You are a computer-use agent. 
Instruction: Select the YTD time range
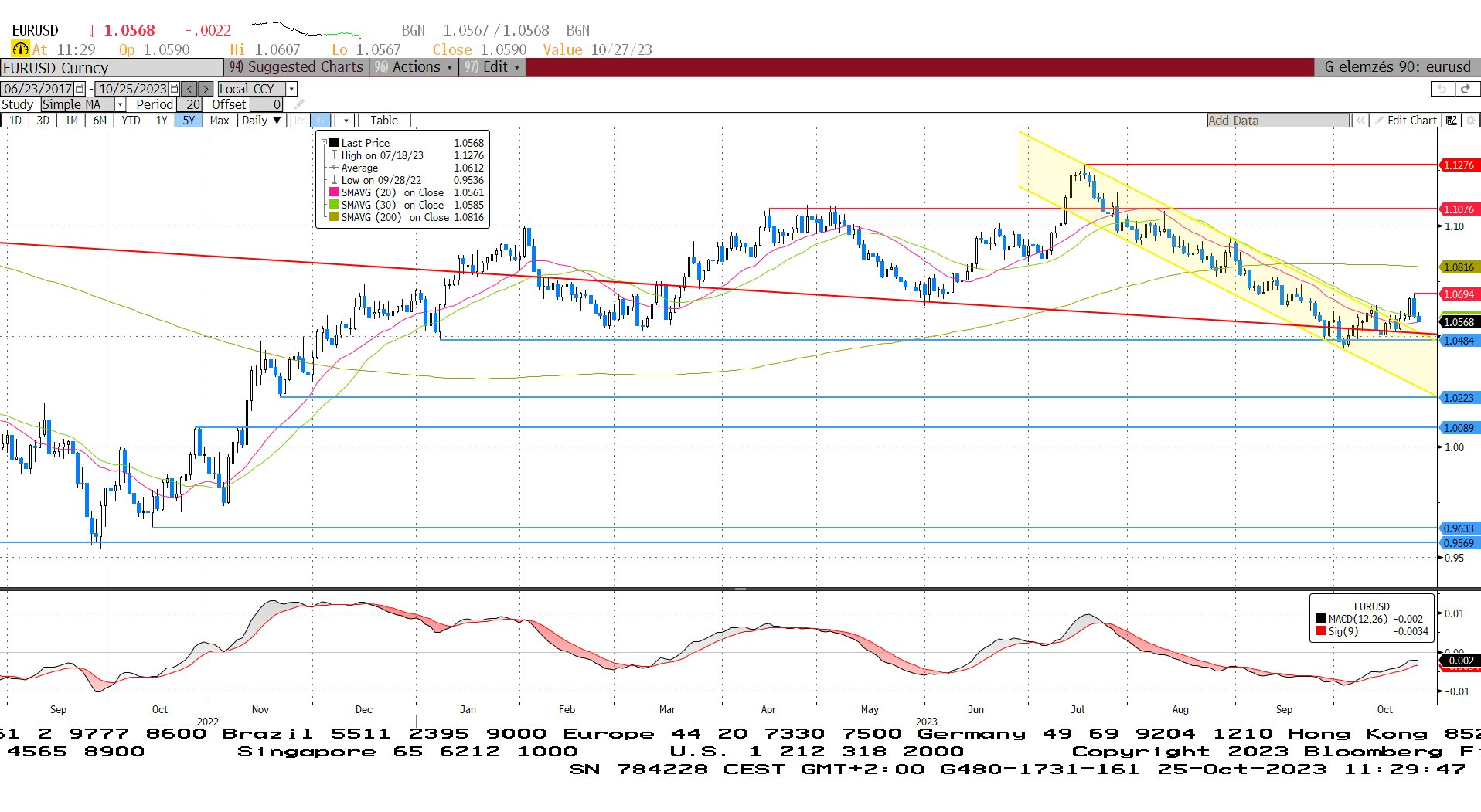(x=131, y=120)
